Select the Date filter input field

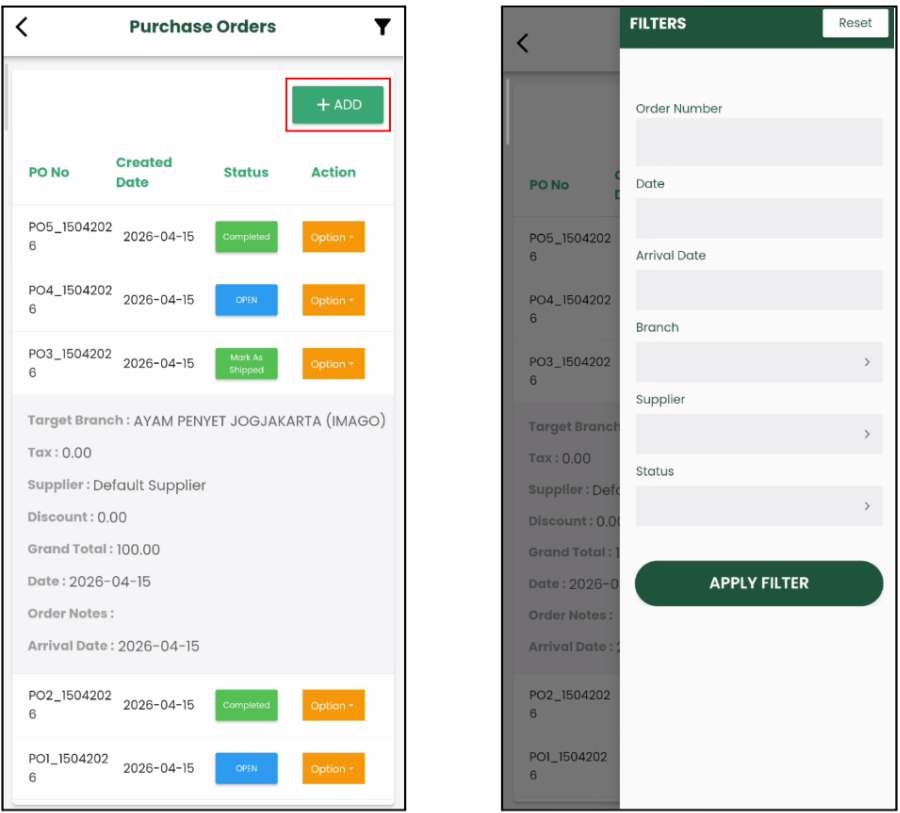(x=759, y=218)
